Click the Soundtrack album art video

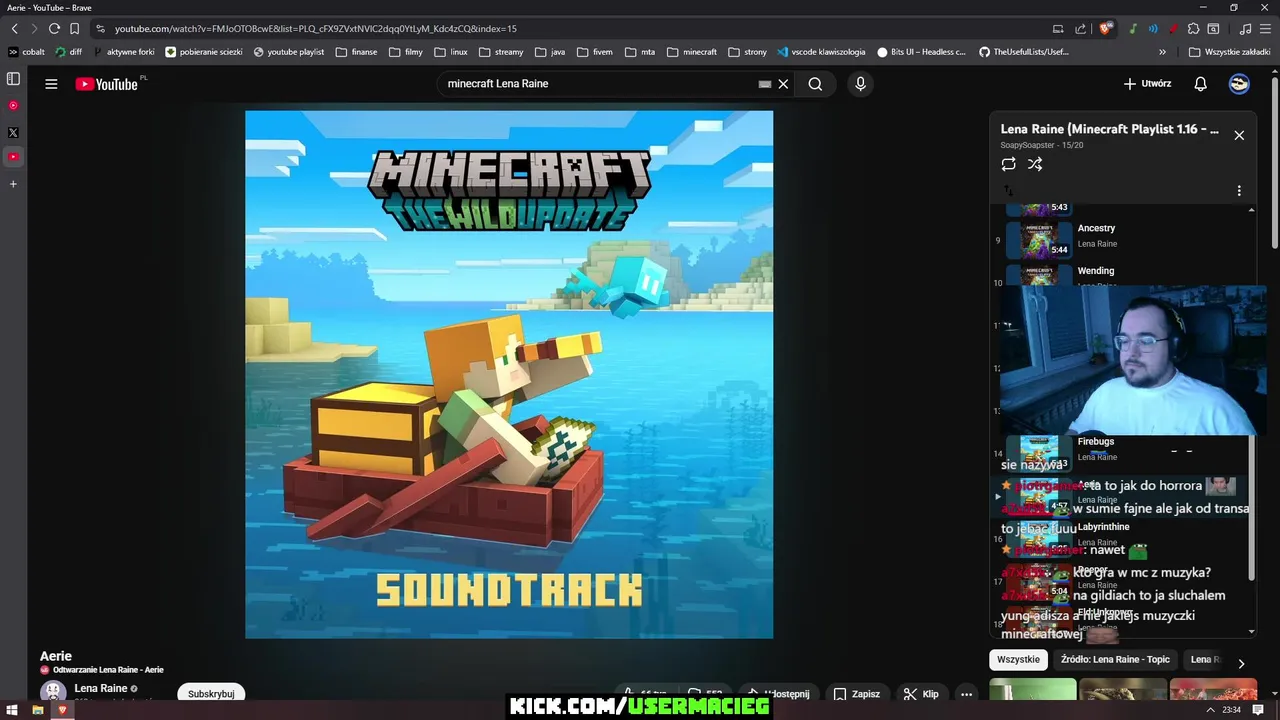point(509,374)
